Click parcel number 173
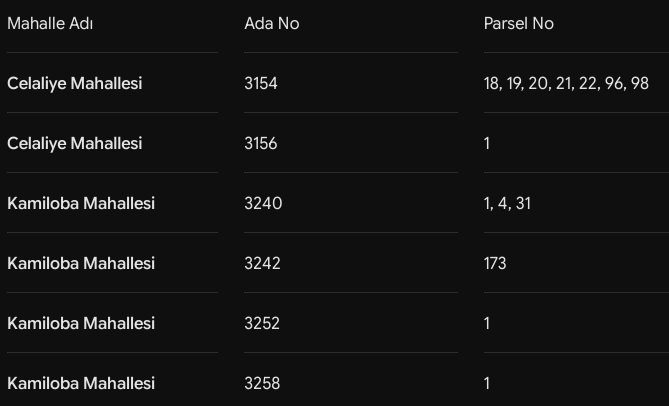 tap(495, 263)
